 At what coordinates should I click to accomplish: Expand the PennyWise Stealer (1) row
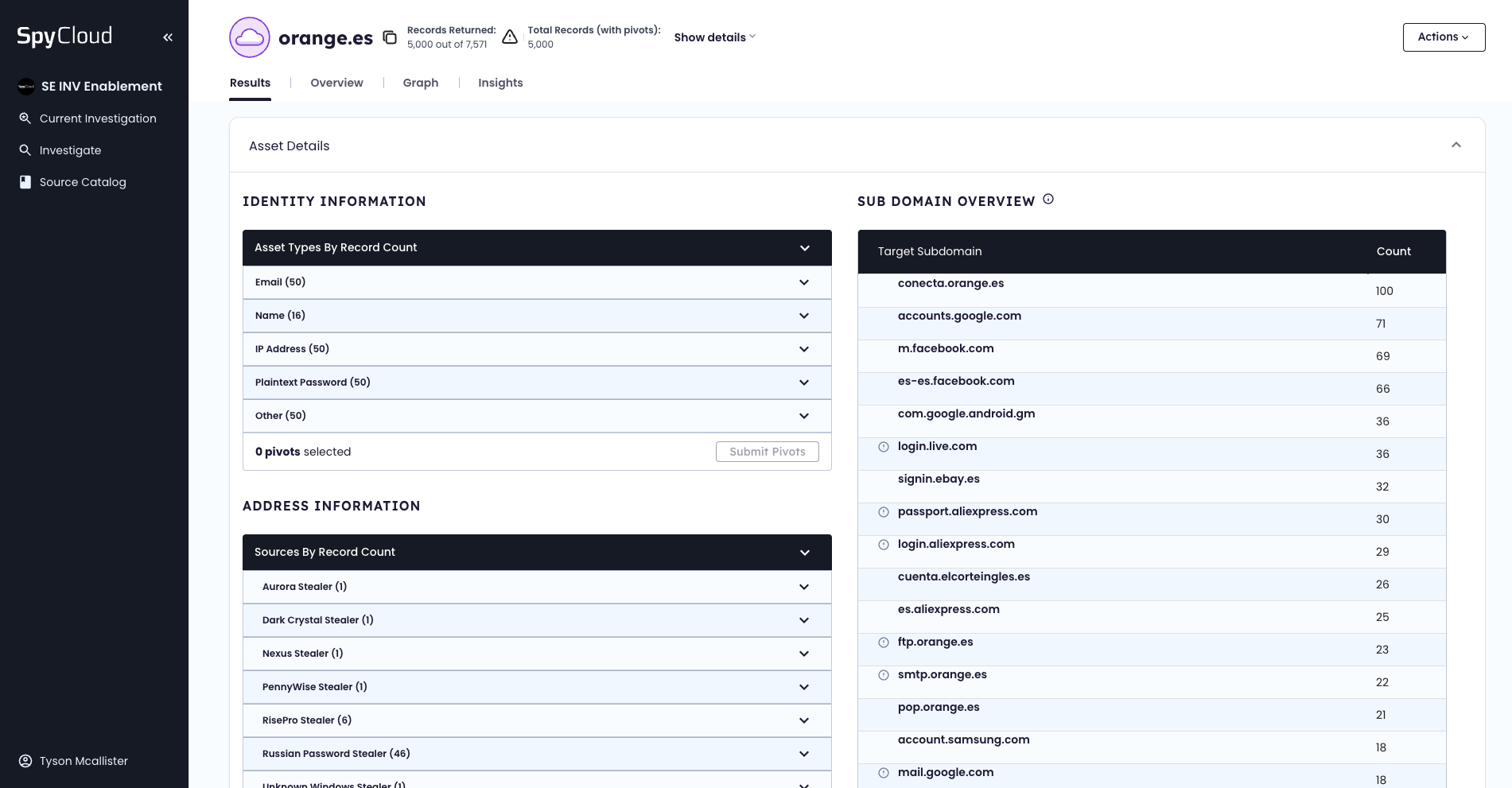coord(537,687)
